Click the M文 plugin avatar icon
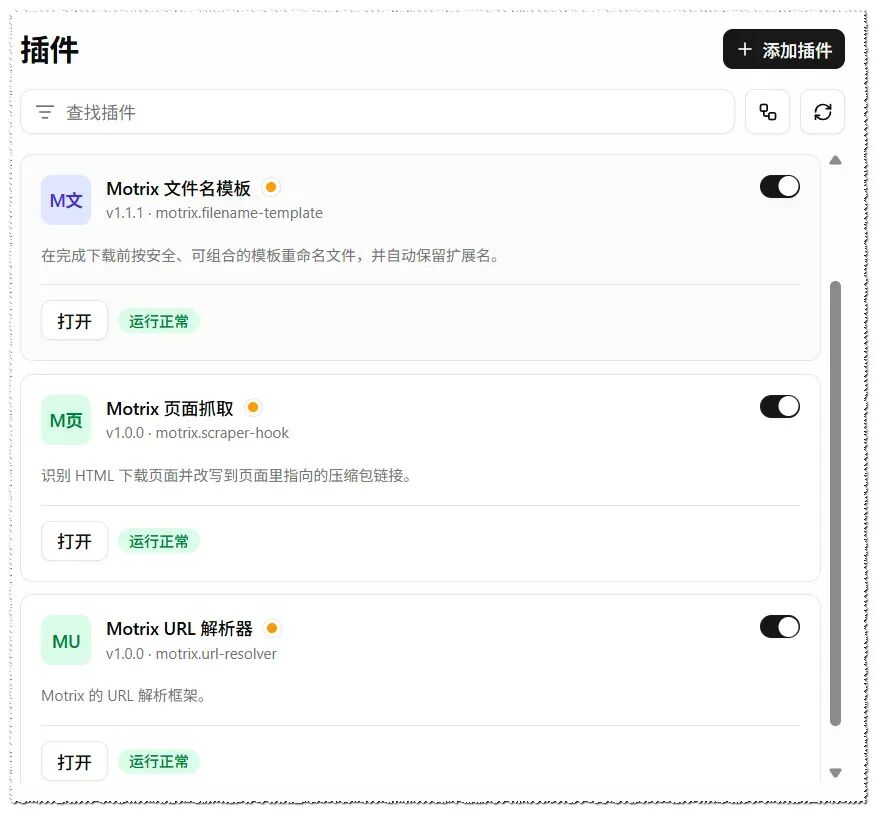The image size is (877, 813). pyautogui.click(x=66, y=200)
